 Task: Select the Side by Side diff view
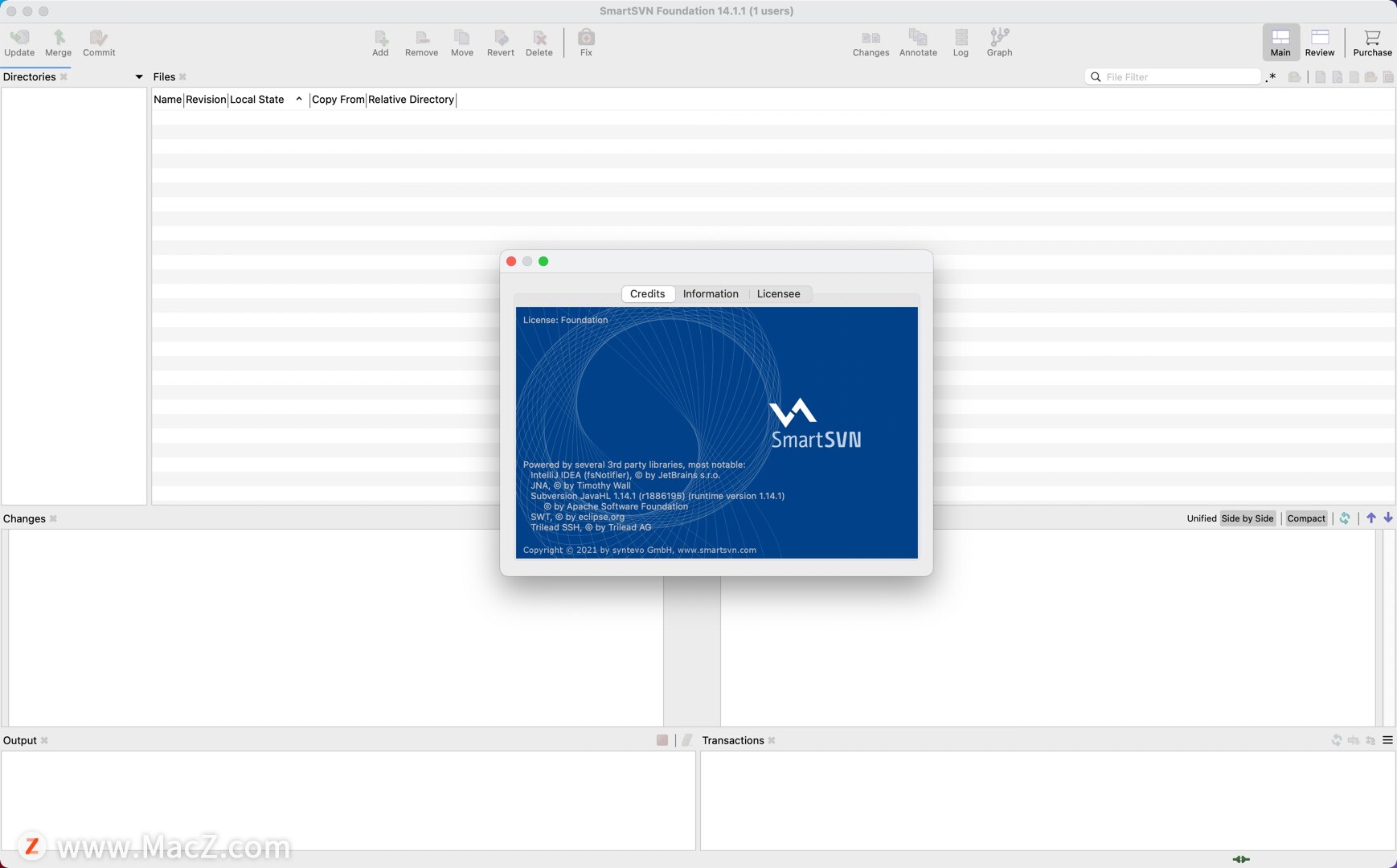click(1247, 518)
